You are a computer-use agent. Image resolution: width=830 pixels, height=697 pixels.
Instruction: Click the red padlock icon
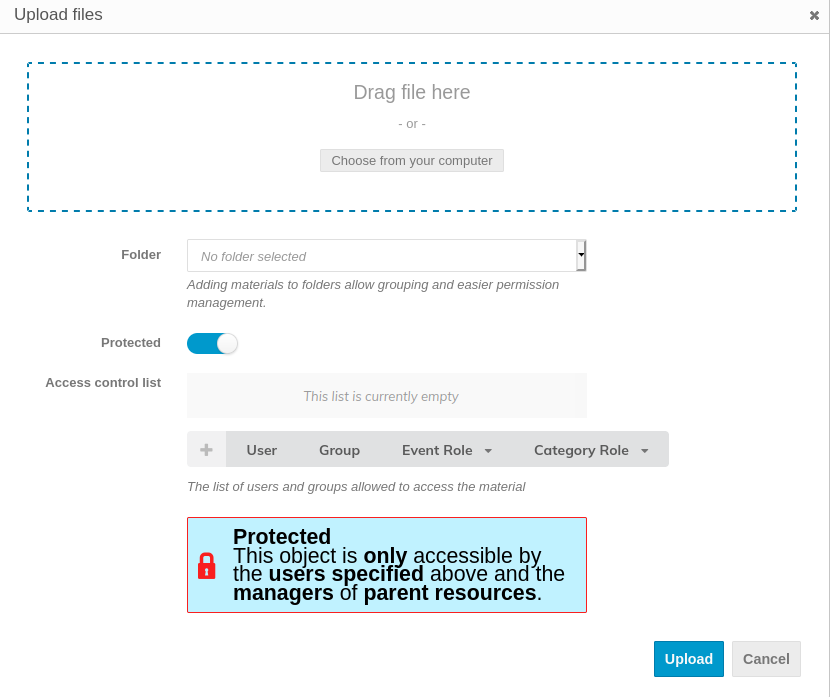pyautogui.click(x=207, y=566)
